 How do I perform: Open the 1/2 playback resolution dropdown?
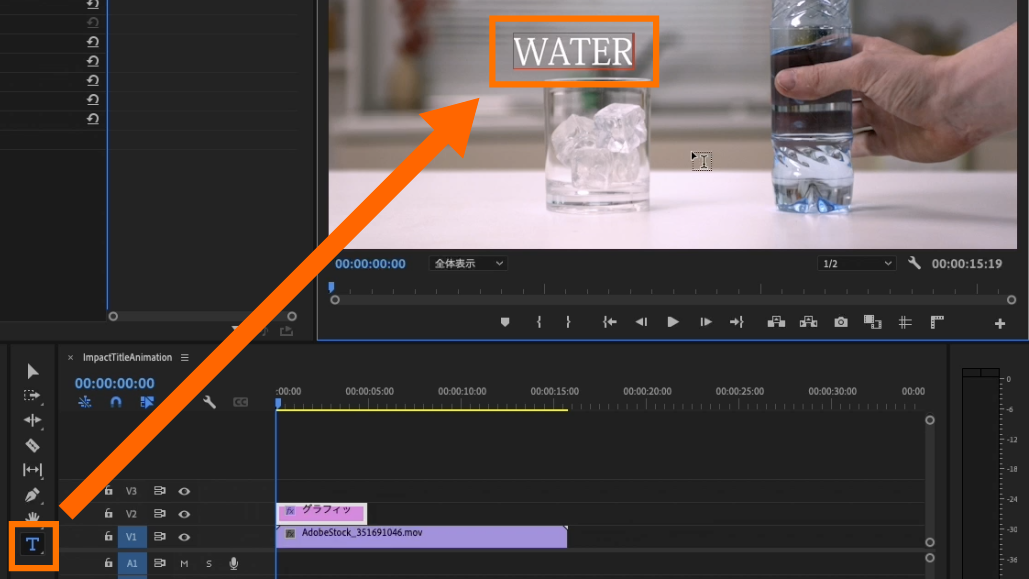[856, 263]
